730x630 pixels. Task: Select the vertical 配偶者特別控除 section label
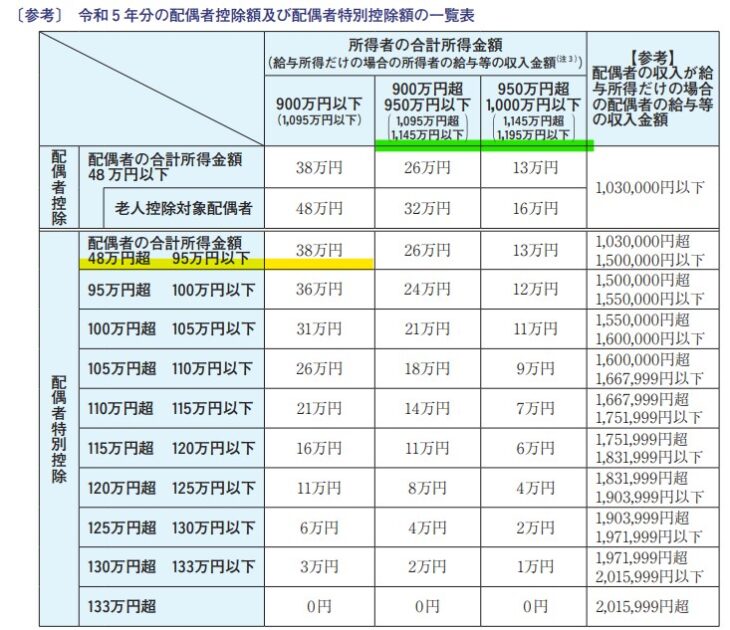(x=59, y=429)
